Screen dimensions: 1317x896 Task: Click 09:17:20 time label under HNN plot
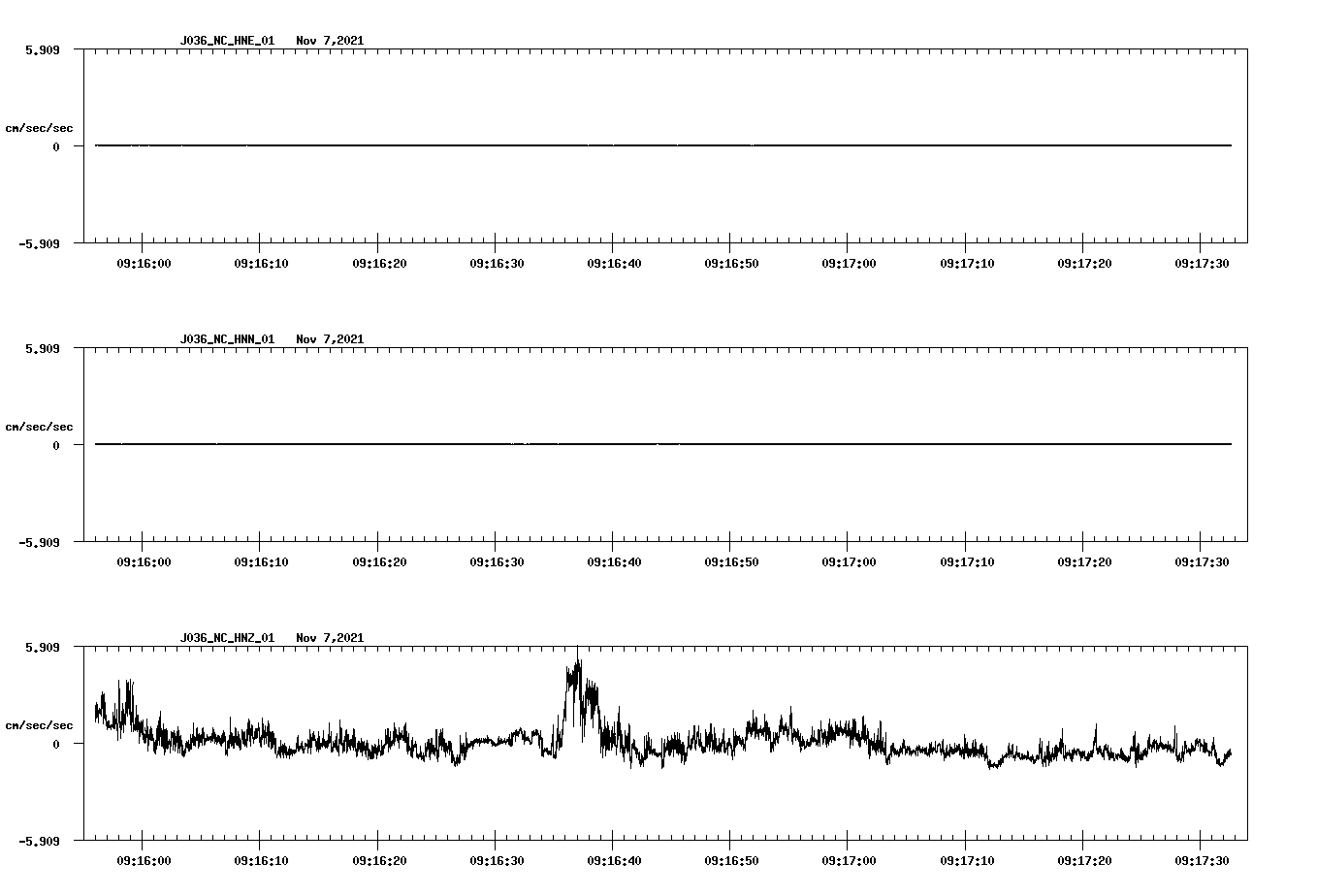click(x=1084, y=562)
